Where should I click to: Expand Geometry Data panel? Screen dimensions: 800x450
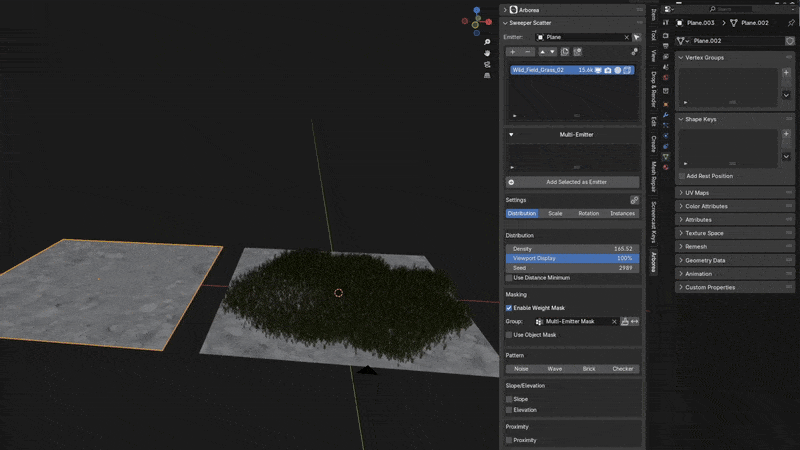735,260
